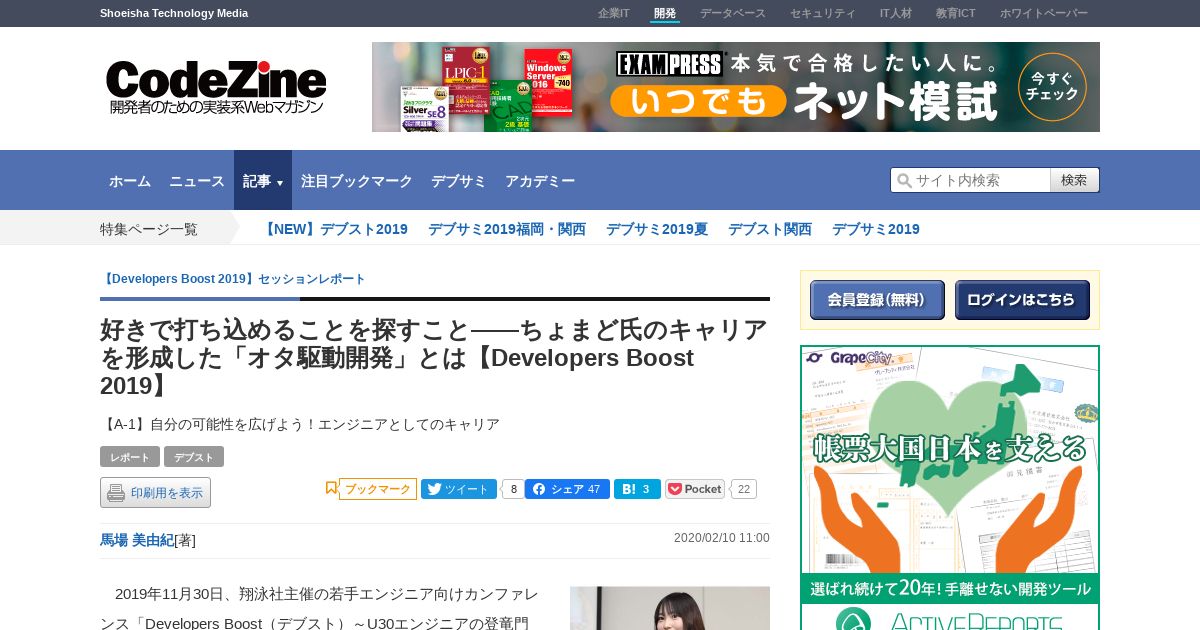Open author 馬場 美由紀 profile

point(137,540)
